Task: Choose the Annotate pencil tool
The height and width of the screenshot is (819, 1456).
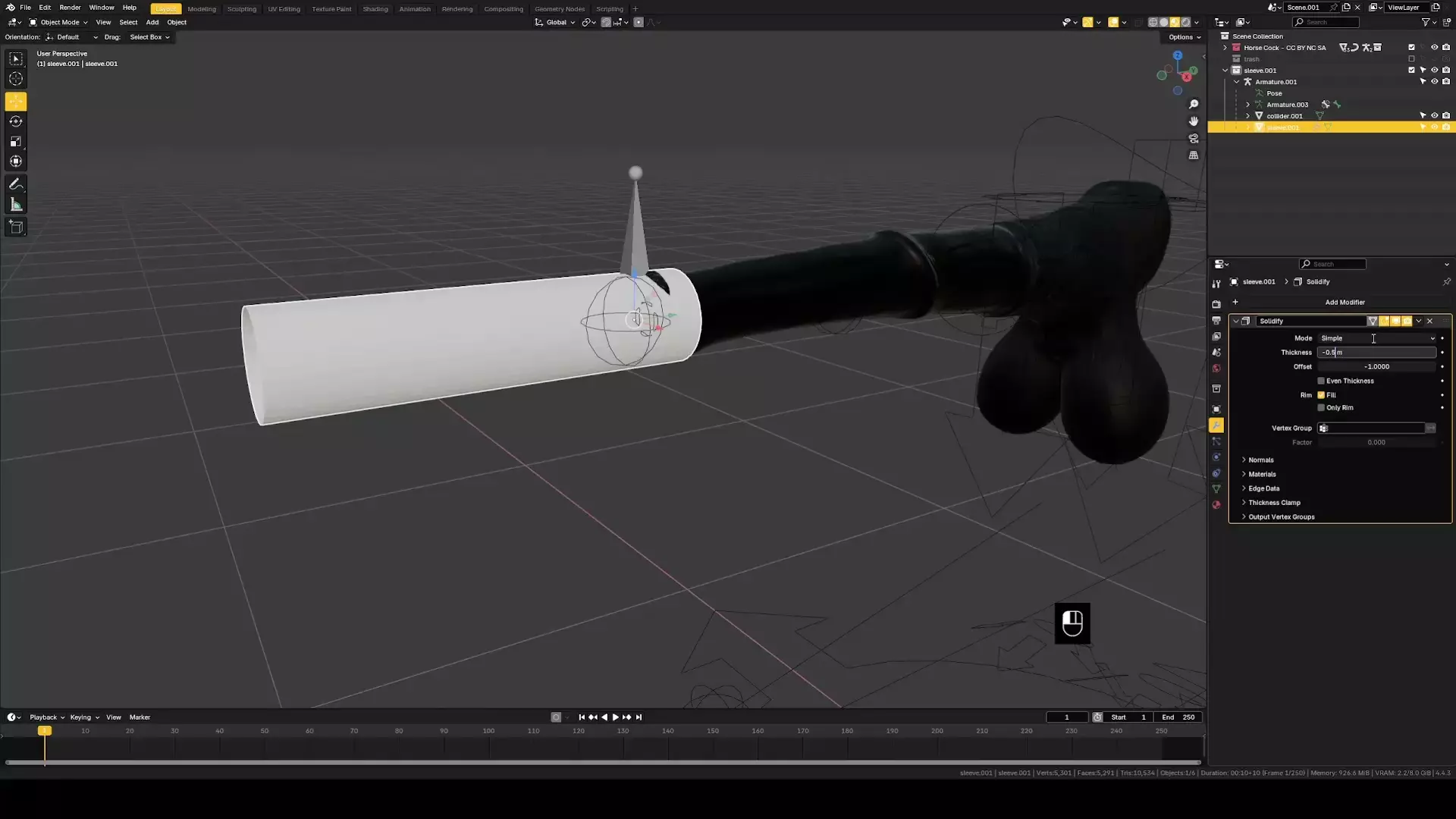Action: (x=15, y=184)
